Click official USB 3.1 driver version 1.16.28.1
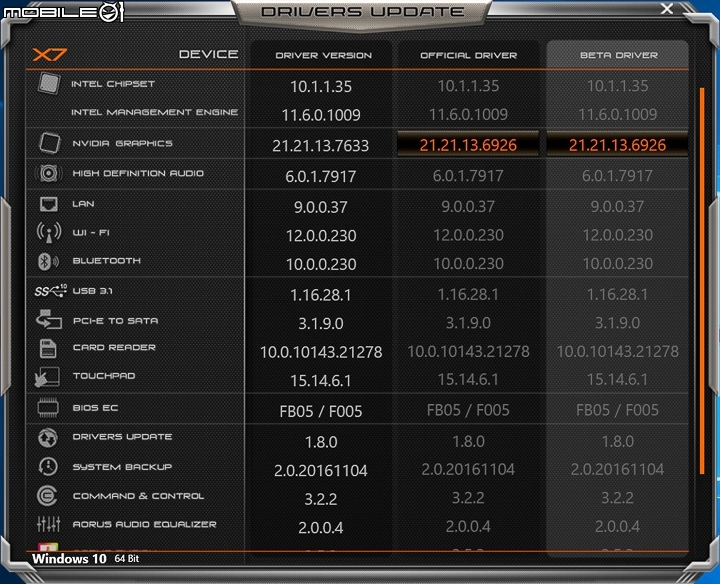Screen dimensions: 720x584 tap(468, 294)
